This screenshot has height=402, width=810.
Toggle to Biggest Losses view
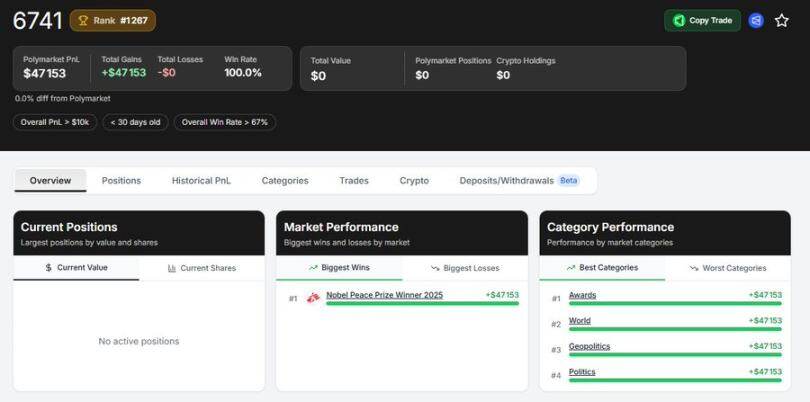465,268
